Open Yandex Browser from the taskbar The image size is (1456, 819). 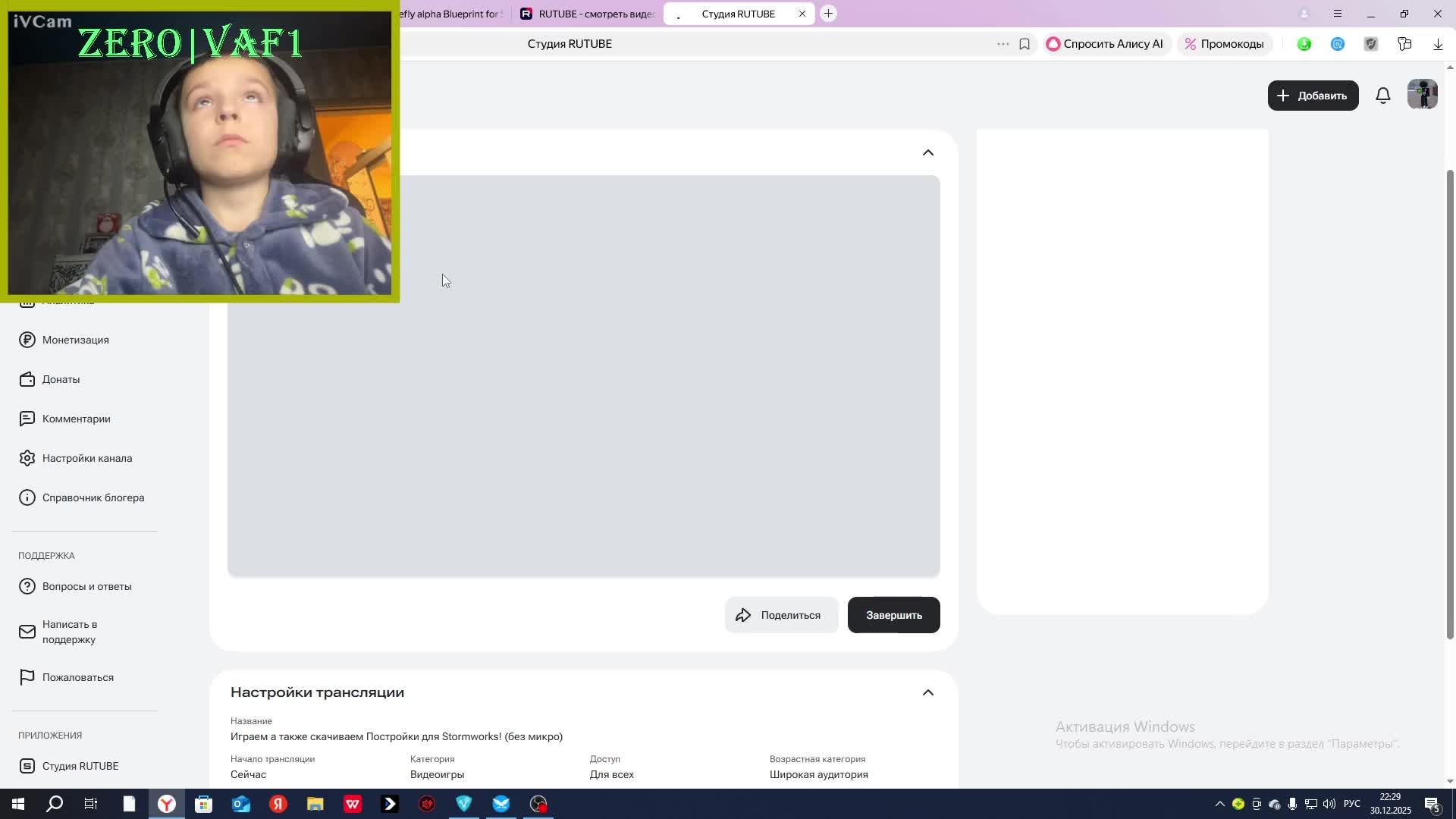(x=167, y=804)
